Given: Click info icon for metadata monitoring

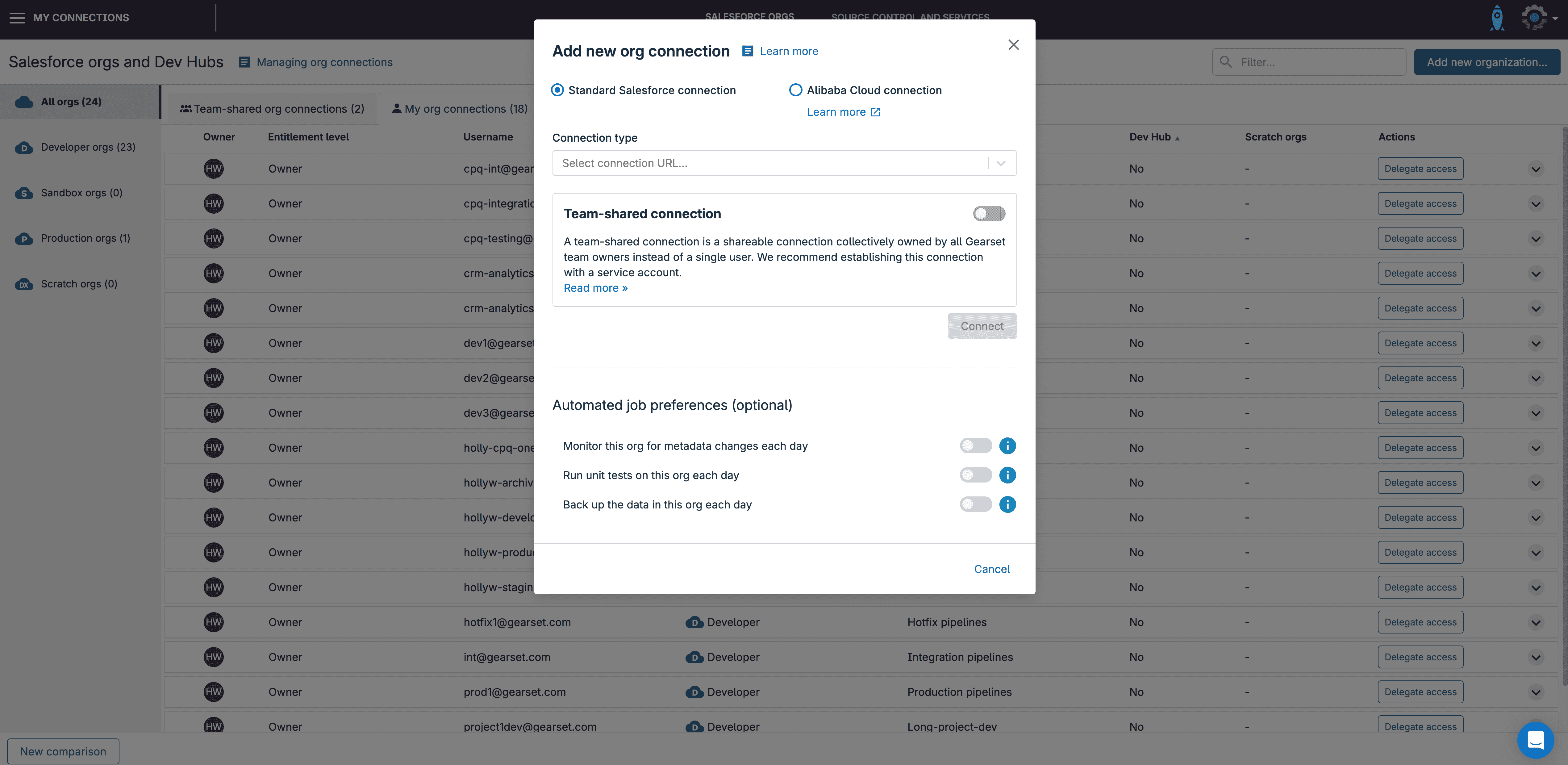Looking at the screenshot, I should click(x=1007, y=446).
